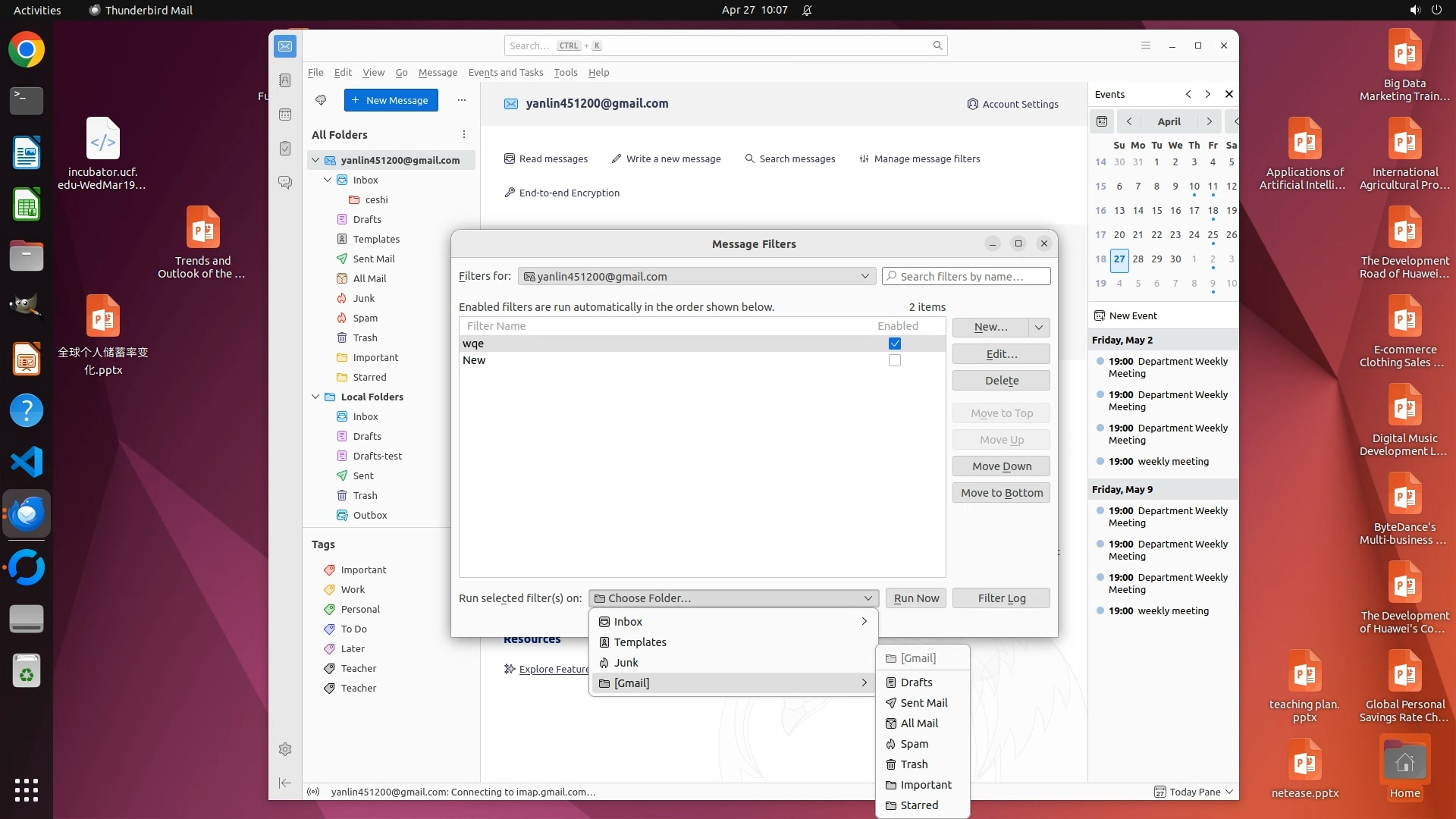This screenshot has width=1456, height=819.
Task: Select April 30 in the mini calendar
Action: click(1175, 259)
